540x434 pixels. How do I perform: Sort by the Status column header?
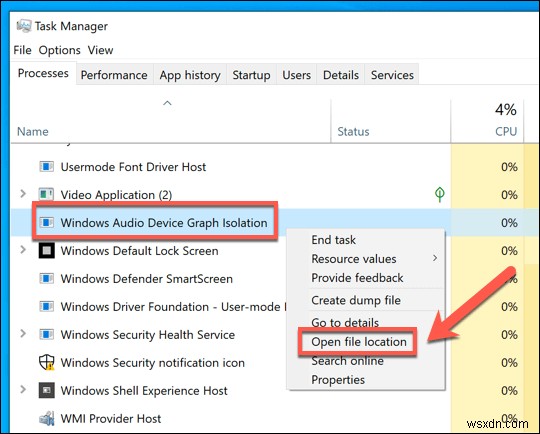pos(391,121)
